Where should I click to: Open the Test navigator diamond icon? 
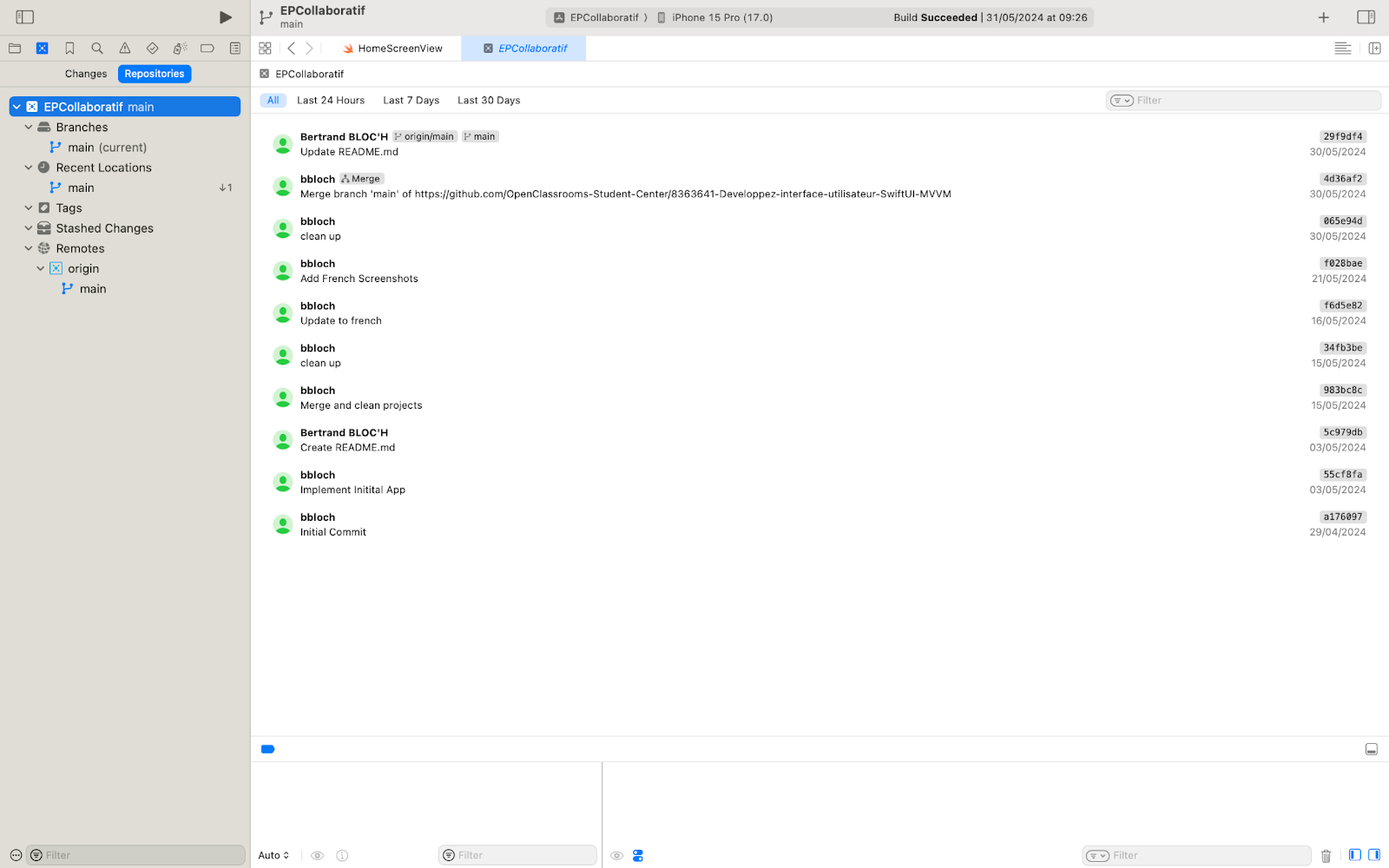pyautogui.click(x=152, y=49)
